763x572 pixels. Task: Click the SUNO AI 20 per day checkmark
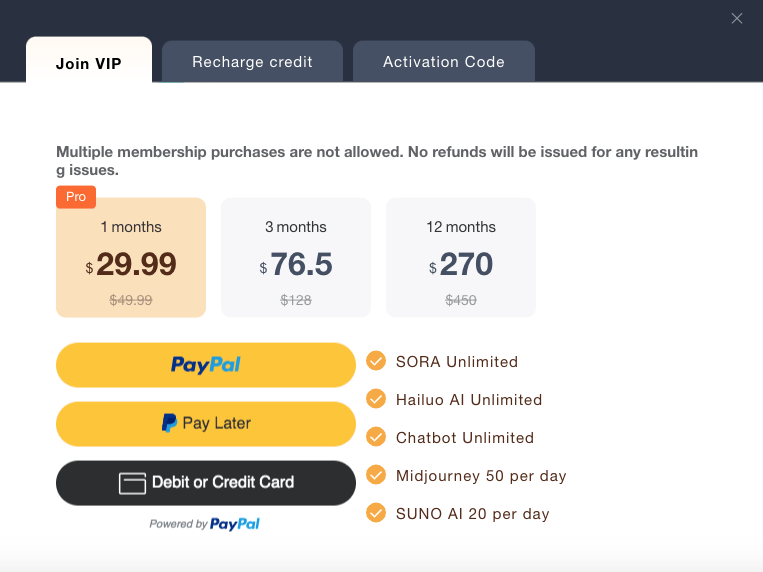click(376, 513)
